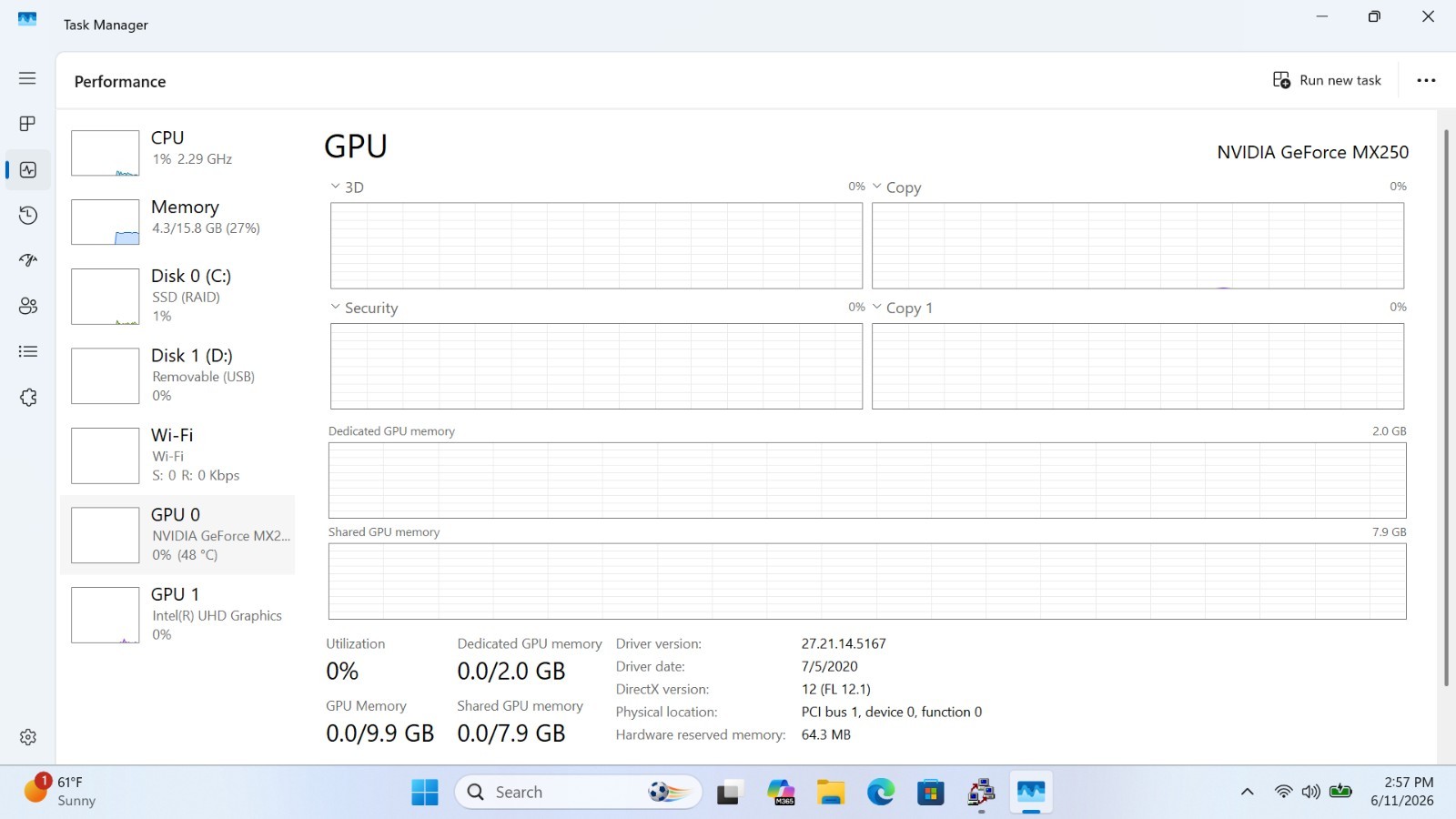The height and width of the screenshot is (819, 1456).
Task: Open the Startup apps page icon
Action: coord(27,260)
